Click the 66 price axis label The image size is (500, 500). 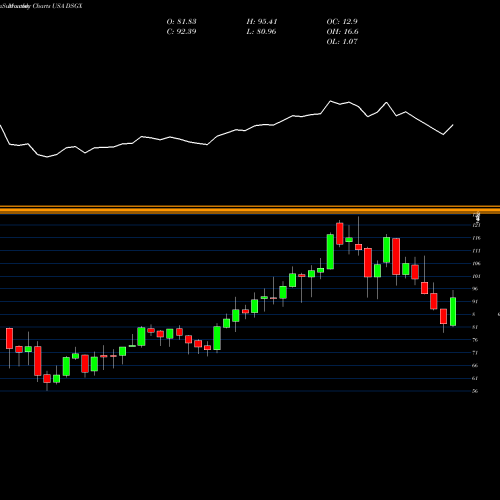point(475,366)
